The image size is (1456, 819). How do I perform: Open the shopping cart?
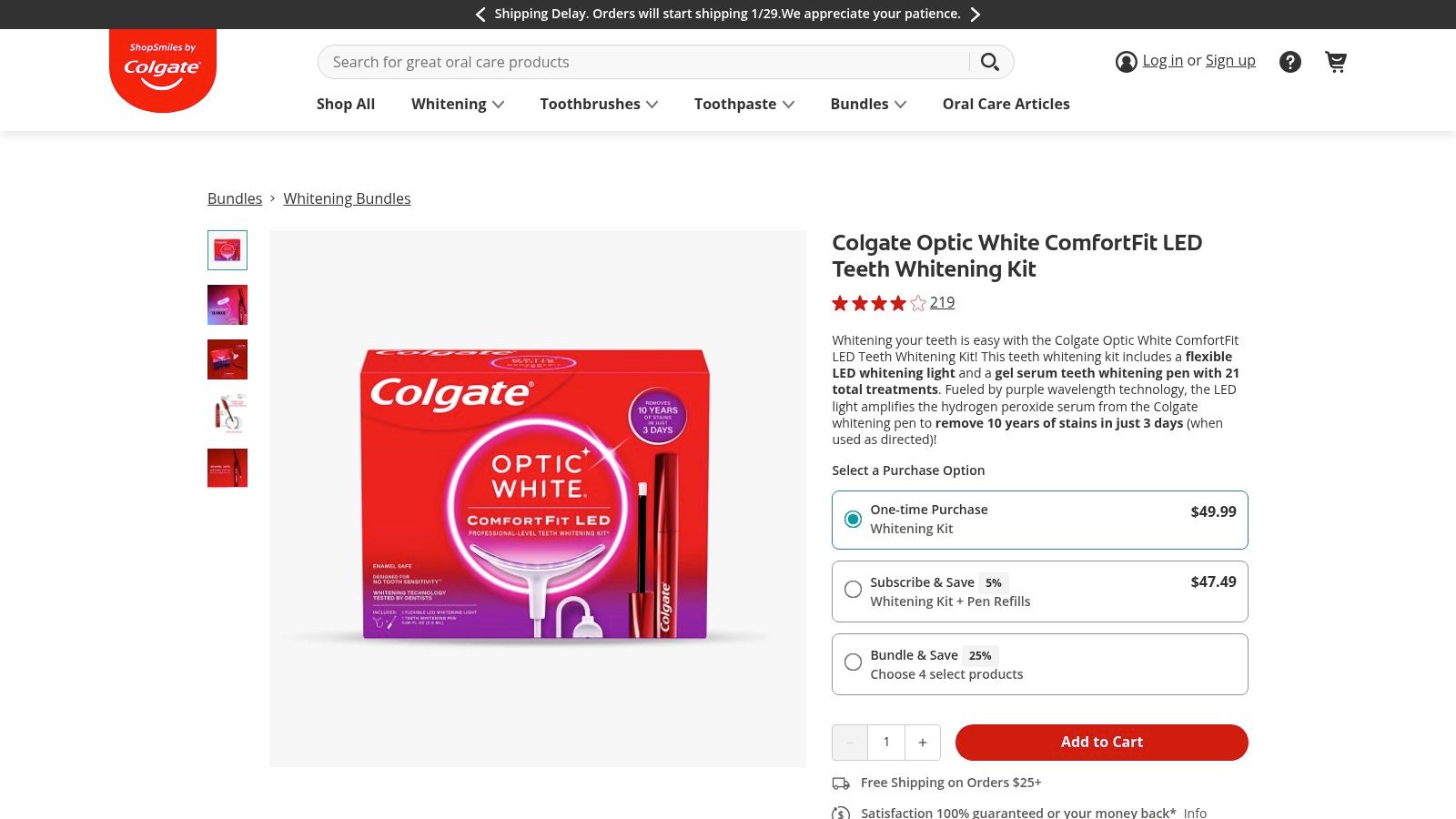1336,61
